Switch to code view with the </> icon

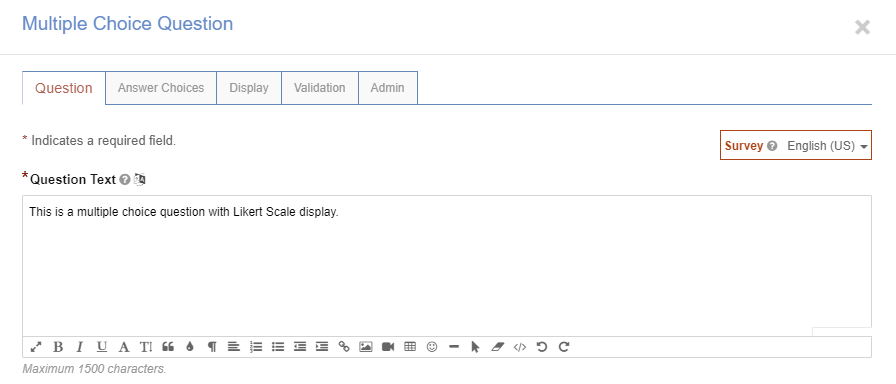click(x=519, y=347)
